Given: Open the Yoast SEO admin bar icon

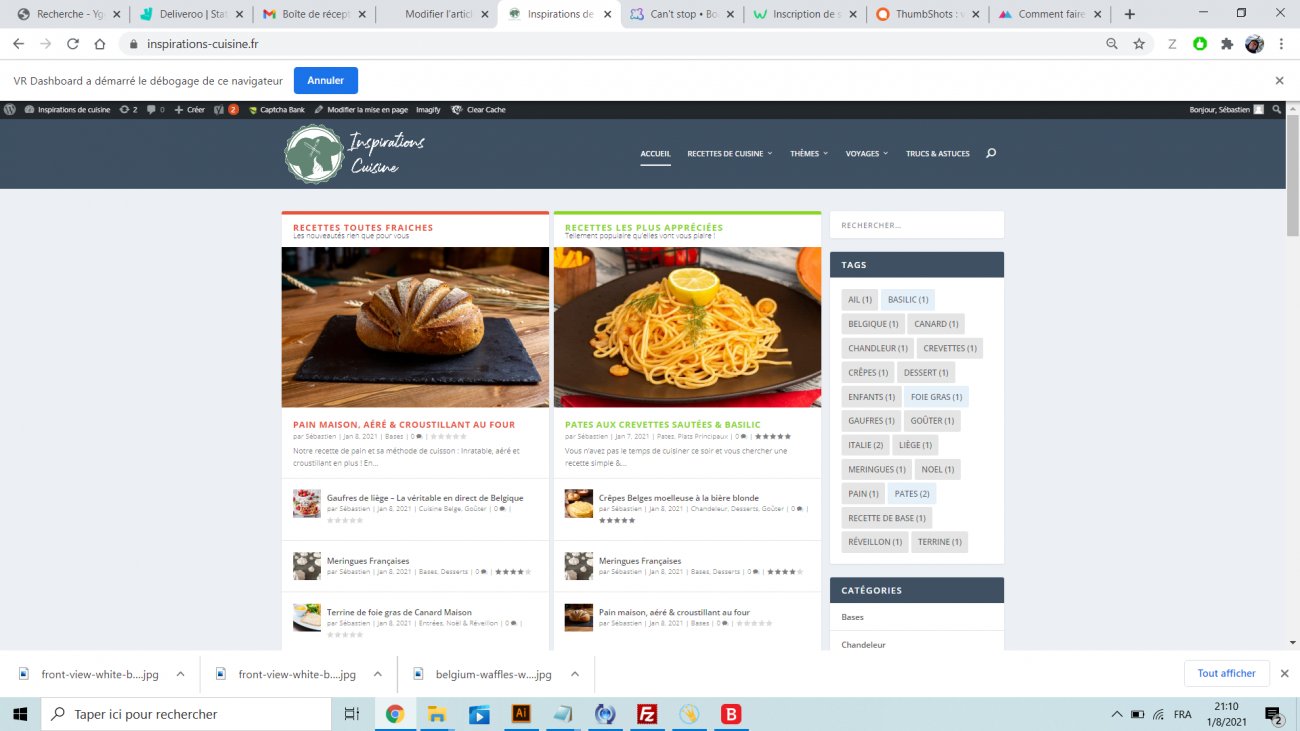Looking at the screenshot, I should point(226,110).
